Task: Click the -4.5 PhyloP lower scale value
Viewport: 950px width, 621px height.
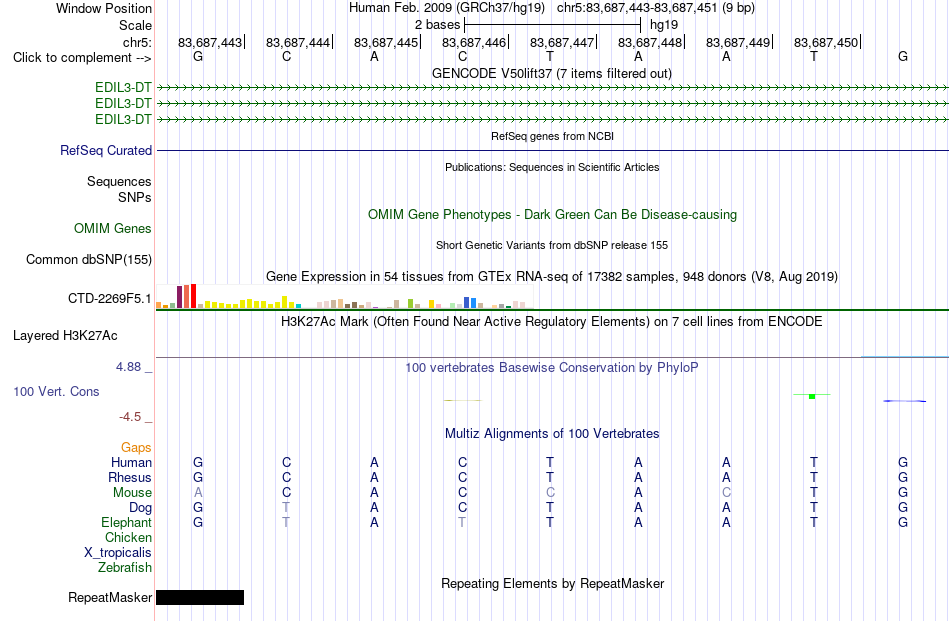Action: pyautogui.click(x=130, y=417)
